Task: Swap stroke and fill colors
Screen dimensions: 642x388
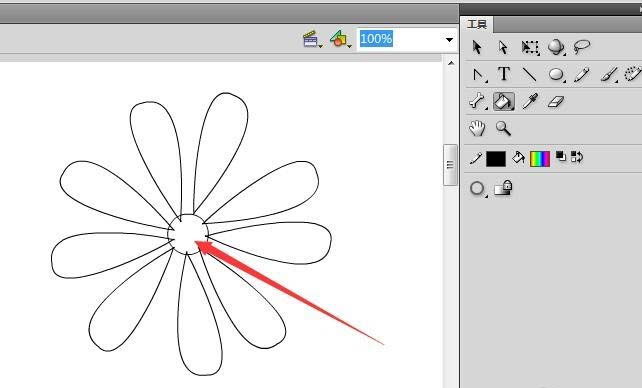Action: pos(577,156)
